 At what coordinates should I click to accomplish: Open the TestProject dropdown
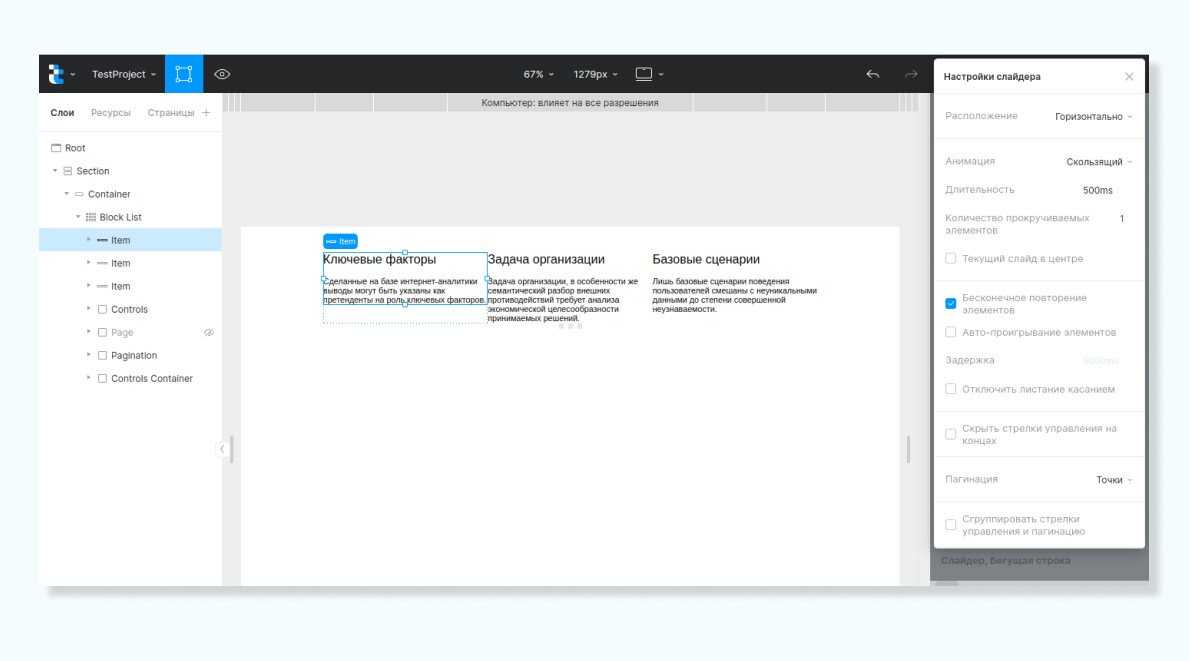pos(124,74)
